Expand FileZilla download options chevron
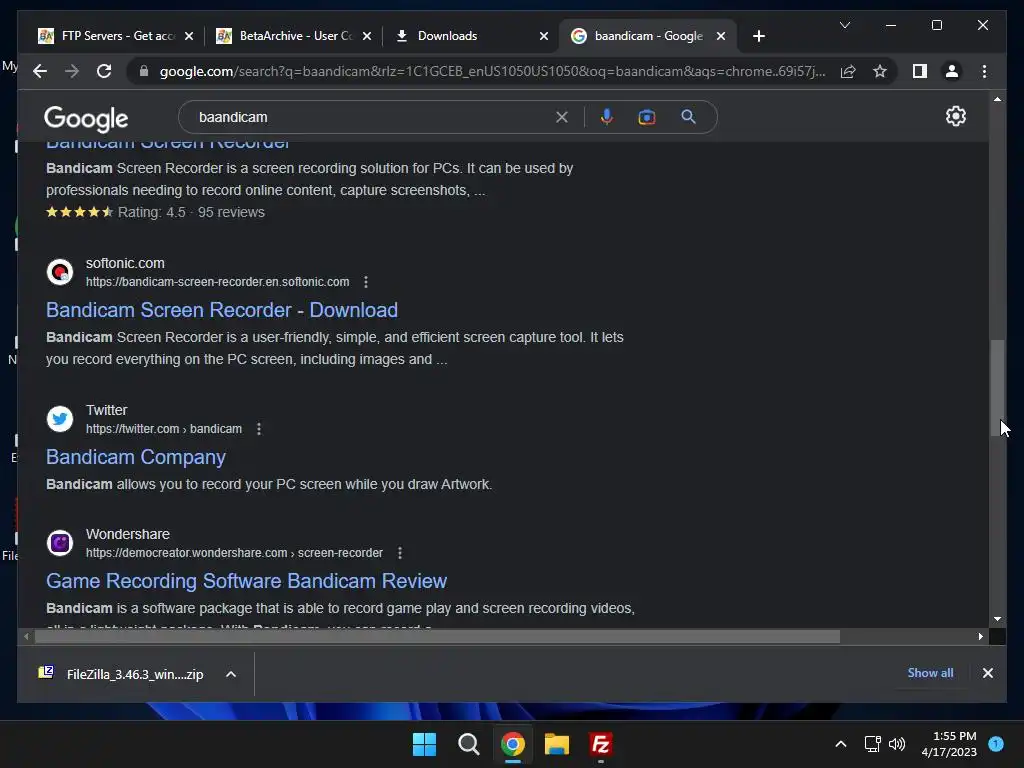The image size is (1024, 768). (x=231, y=674)
